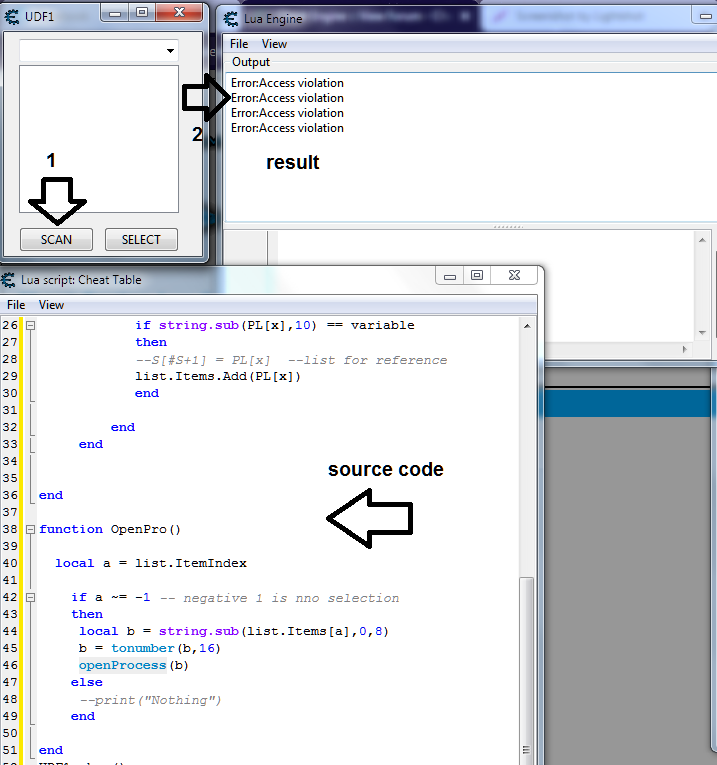Click first 'Error:Access violation' output line

click(x=287, y=83)
